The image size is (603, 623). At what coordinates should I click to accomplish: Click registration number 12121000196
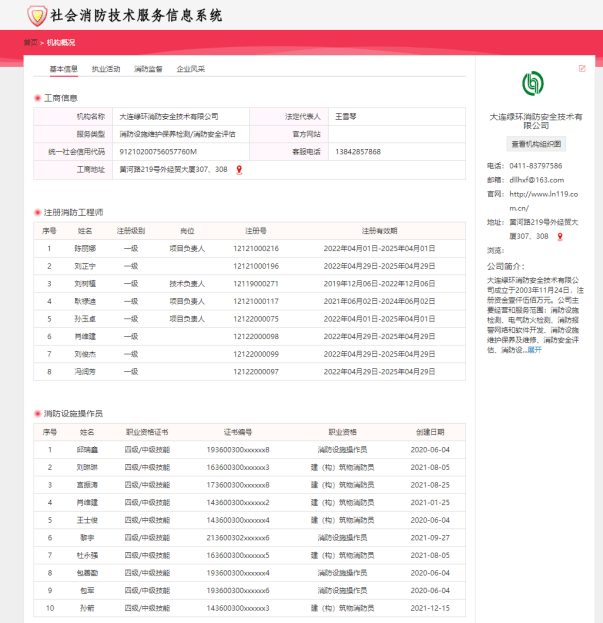pos(256,266)
